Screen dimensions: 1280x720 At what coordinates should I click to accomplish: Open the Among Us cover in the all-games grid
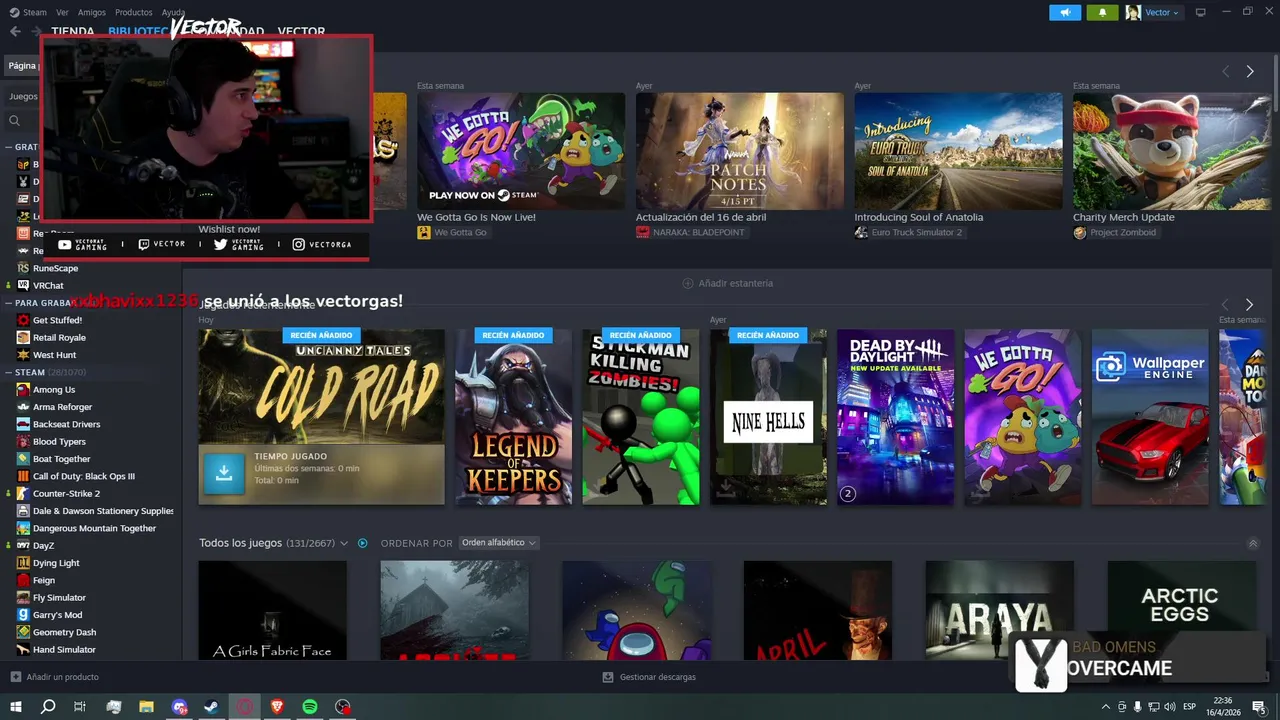point(637,610)
